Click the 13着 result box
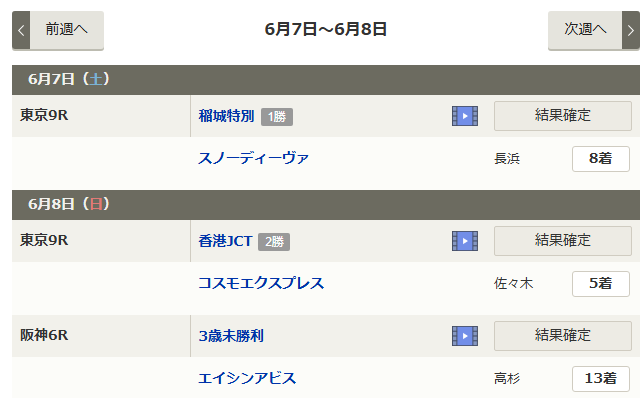Image resolution: width=643 pixels, height=398 pixels. (x=601, y=379)
